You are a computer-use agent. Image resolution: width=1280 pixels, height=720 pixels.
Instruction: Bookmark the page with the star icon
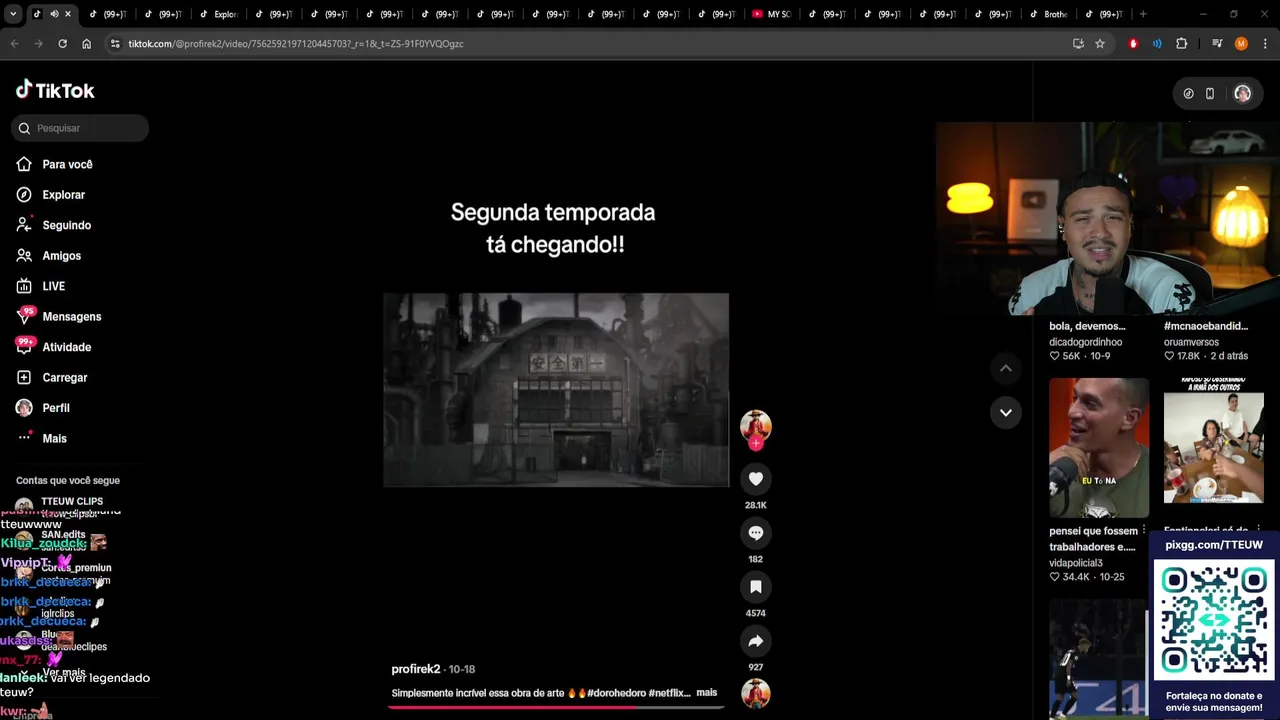click(1100, 44)
